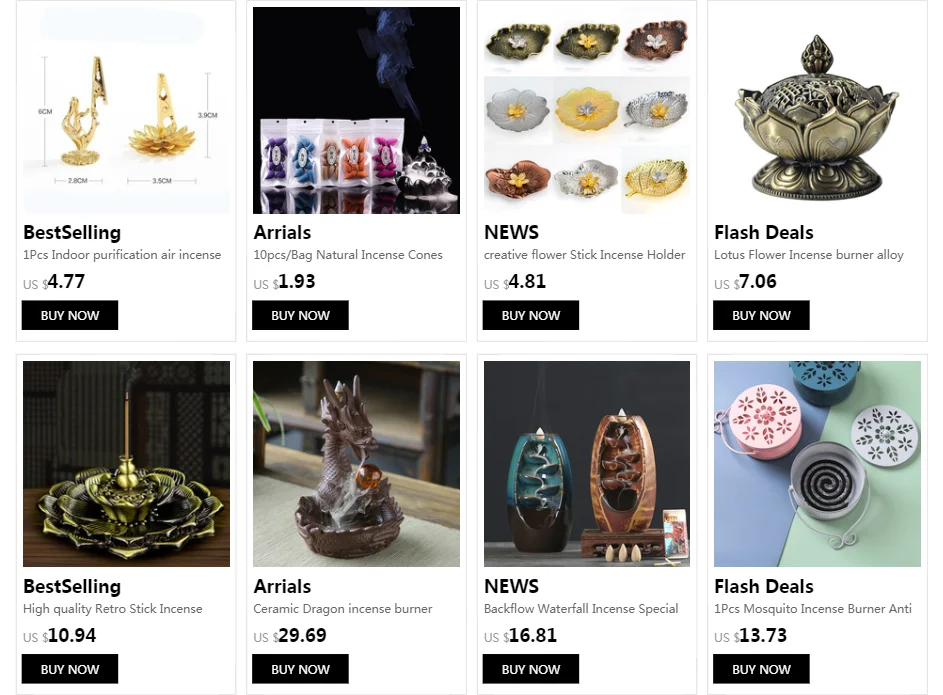
Task: Buy the $10.94 retro stick incense holder
Action: [70, 669]
